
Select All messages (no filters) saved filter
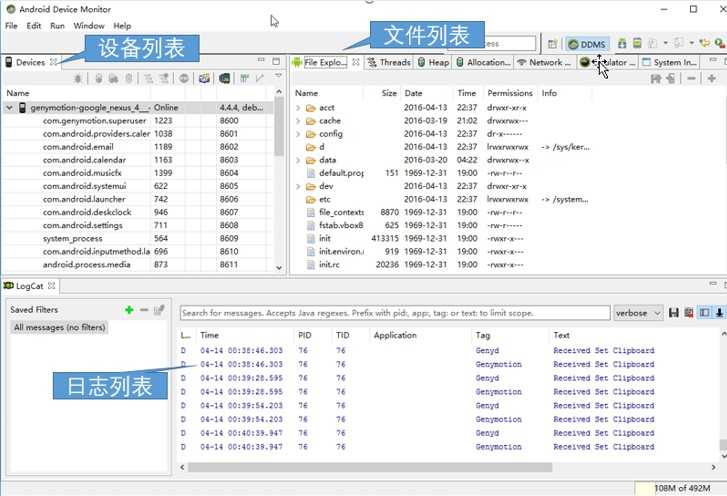[x=59, y=328]
